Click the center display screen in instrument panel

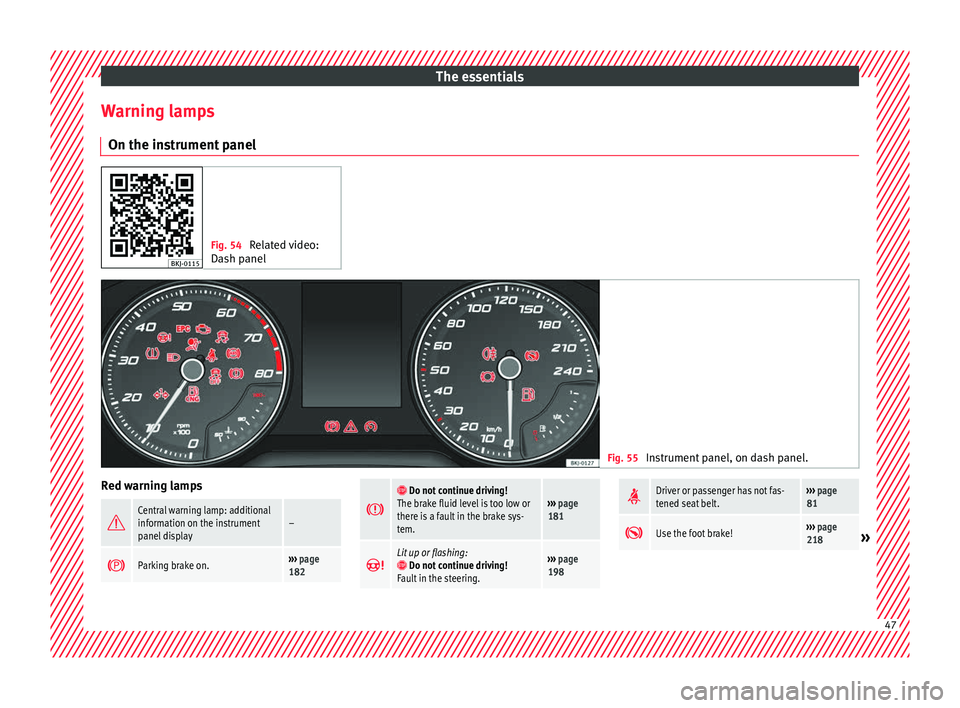click(x=351, y=344)
